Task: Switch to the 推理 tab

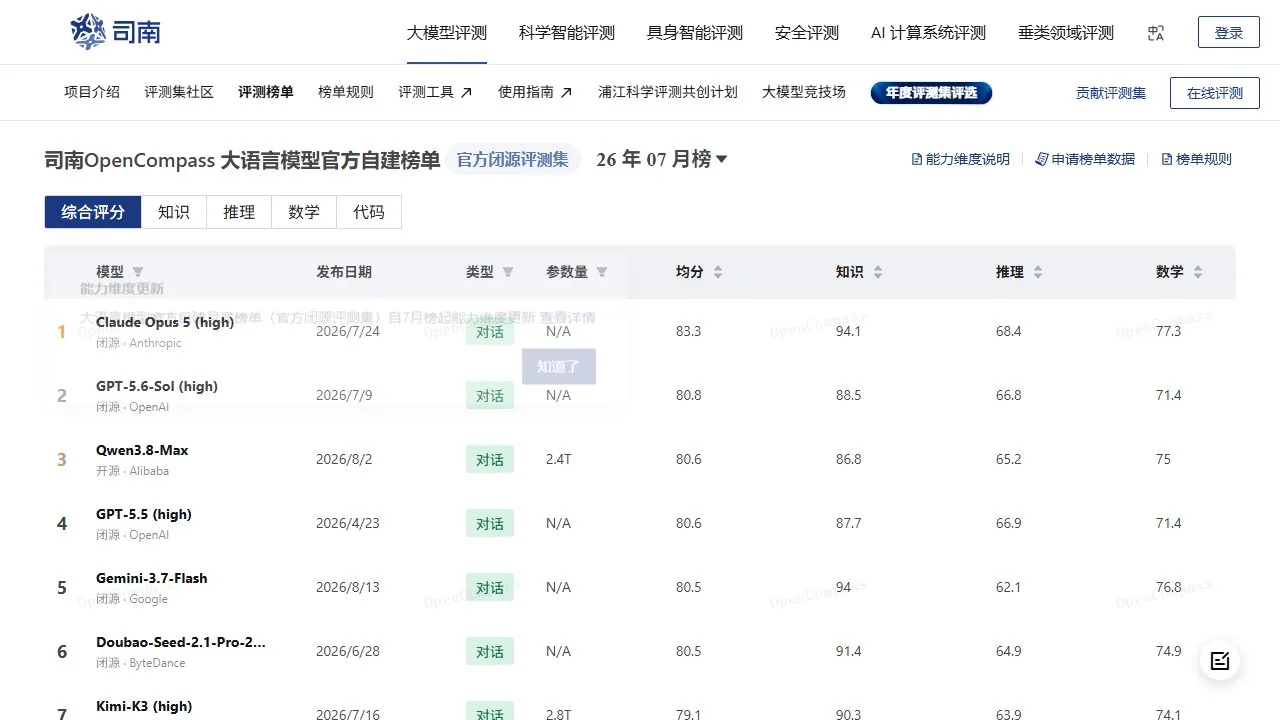Action: point(239,212)
